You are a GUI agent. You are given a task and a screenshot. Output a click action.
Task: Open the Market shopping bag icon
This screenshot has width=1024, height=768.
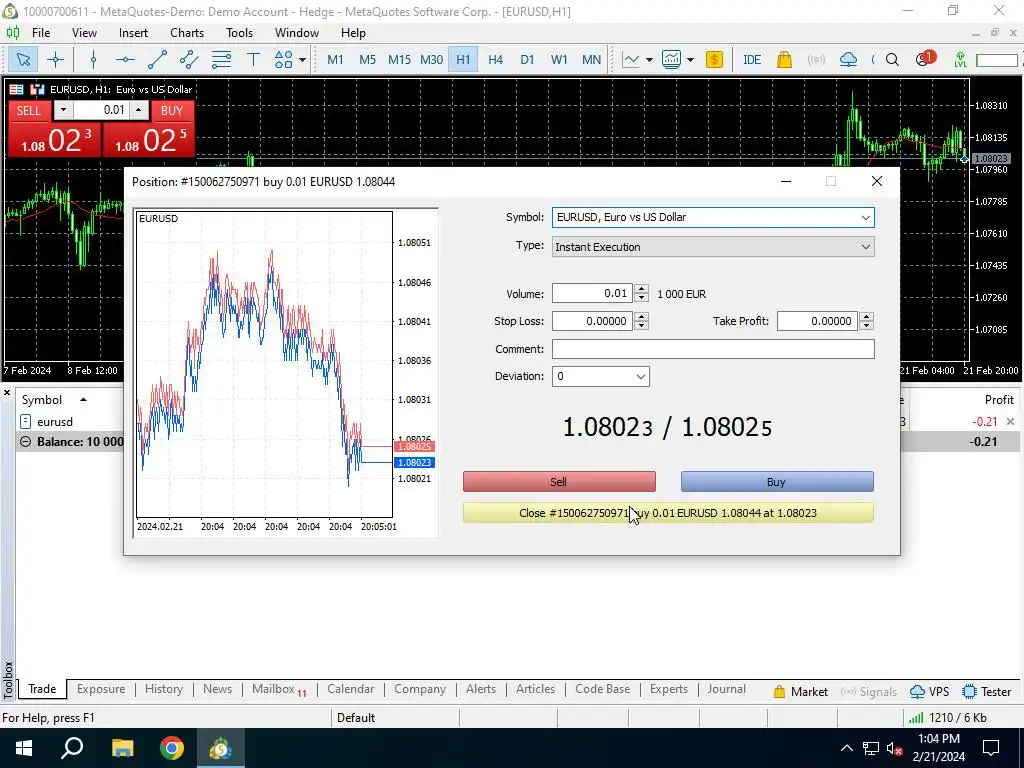[x=784, y=60]
